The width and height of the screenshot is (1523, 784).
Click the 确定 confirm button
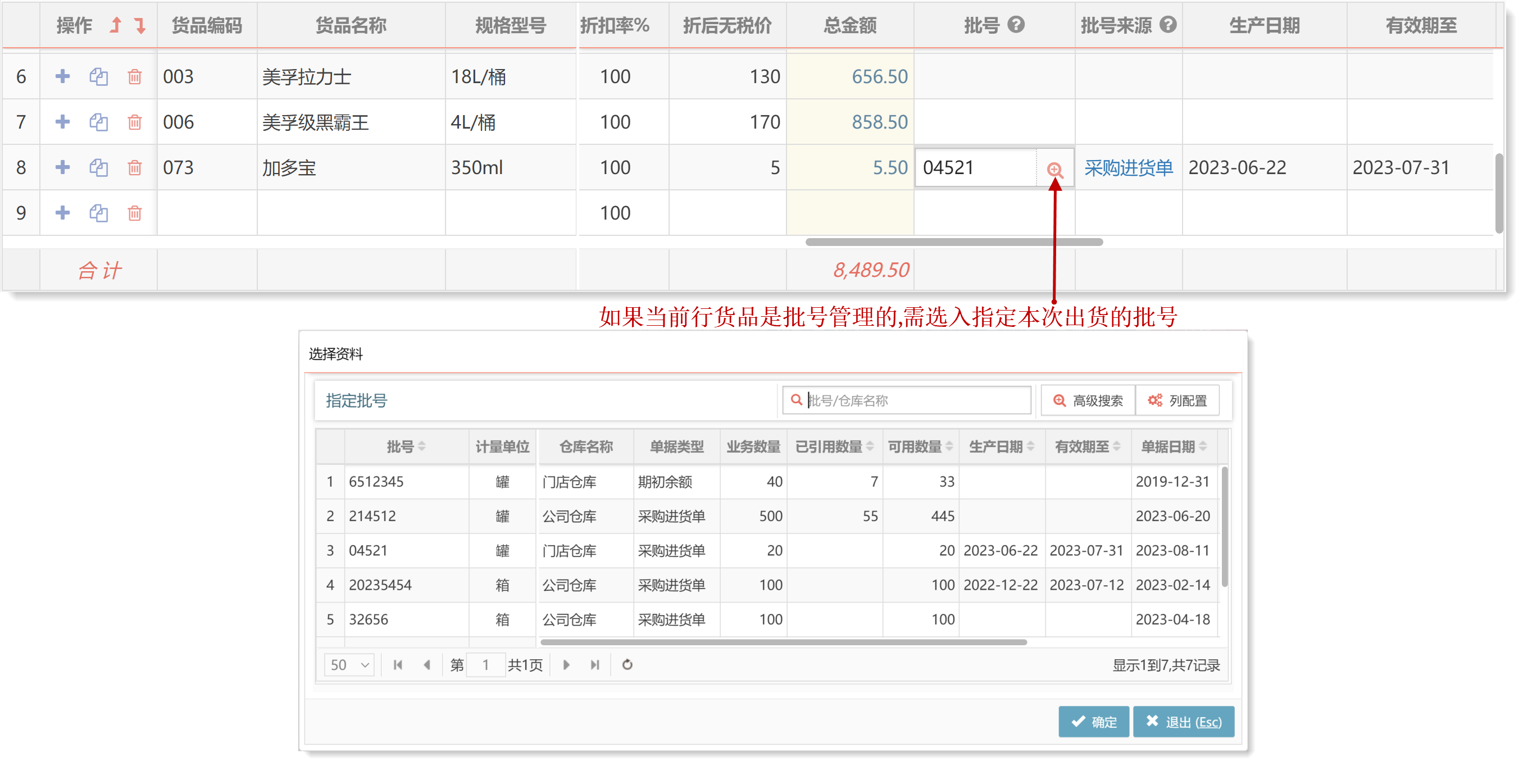1093,721
